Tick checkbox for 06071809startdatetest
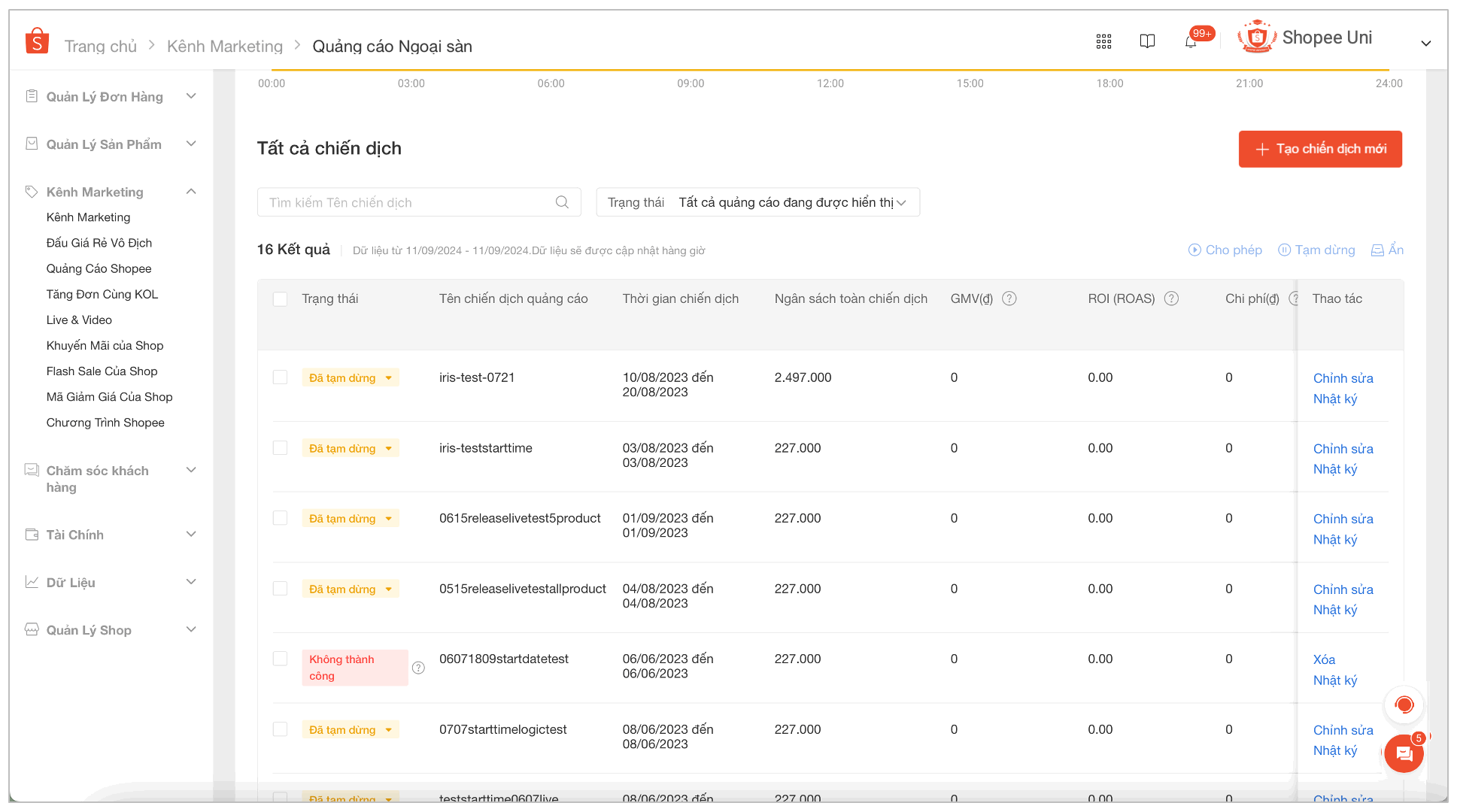Viewport: 1457px width, 812px height. tap(280, 659)
